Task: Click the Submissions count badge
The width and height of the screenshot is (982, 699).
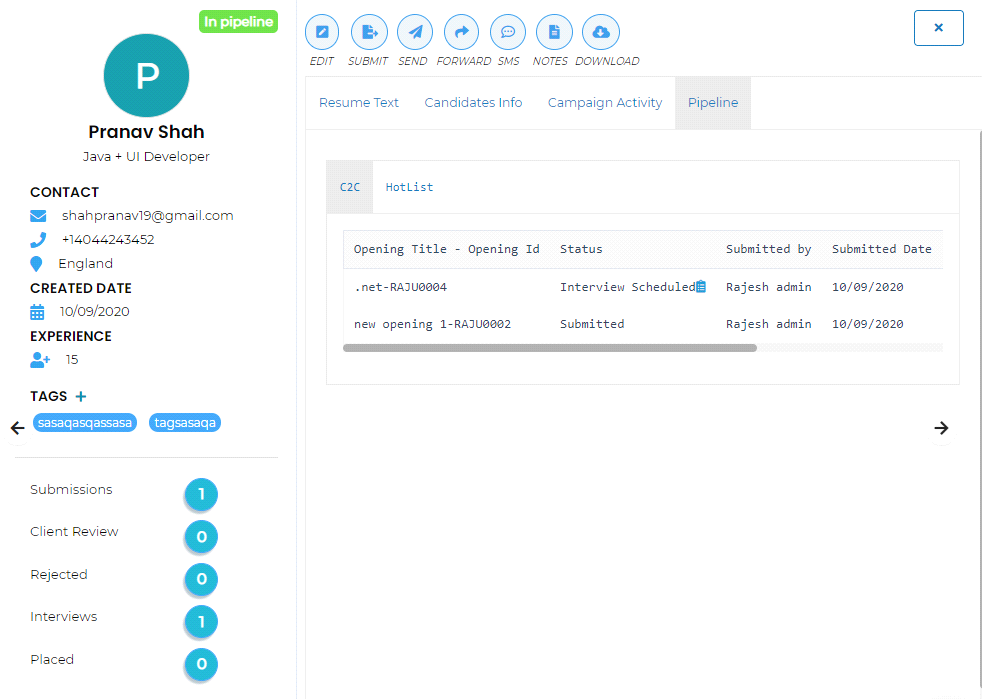Action: [201, 495]
